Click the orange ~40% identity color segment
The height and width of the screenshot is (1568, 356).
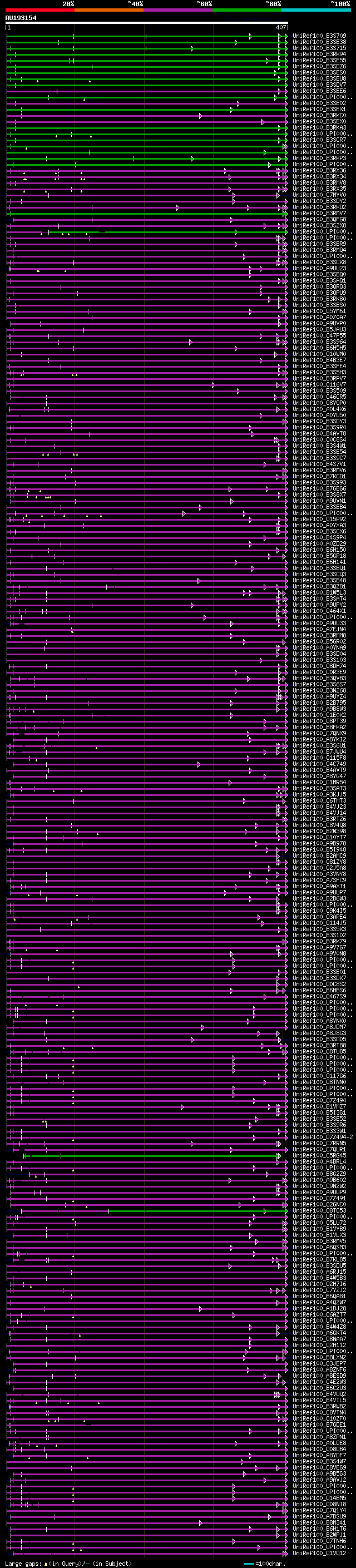[109, 11]
